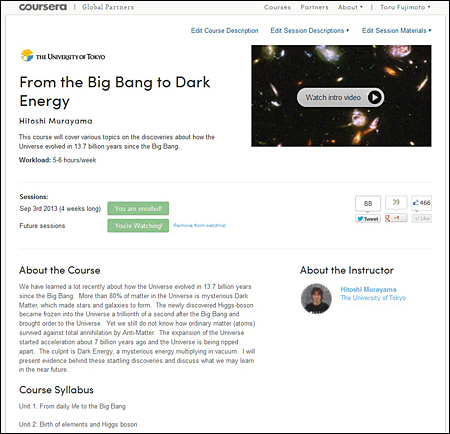Click the University of Tokyo logo
Screen dimensions: 450x434
click(63, 56)
